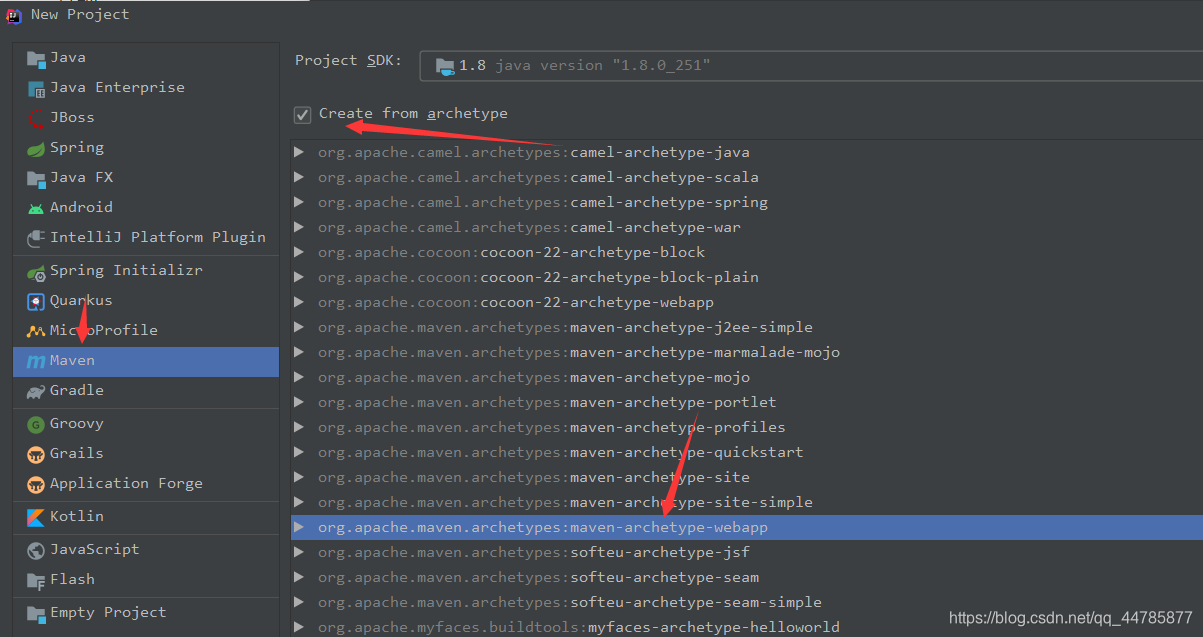Choose Spring in project list

point(146,148)
